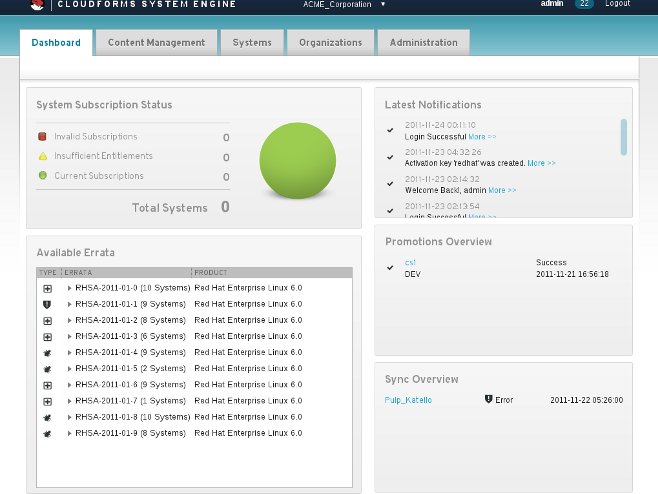Switch to Dashboard tab

point(56,42)
